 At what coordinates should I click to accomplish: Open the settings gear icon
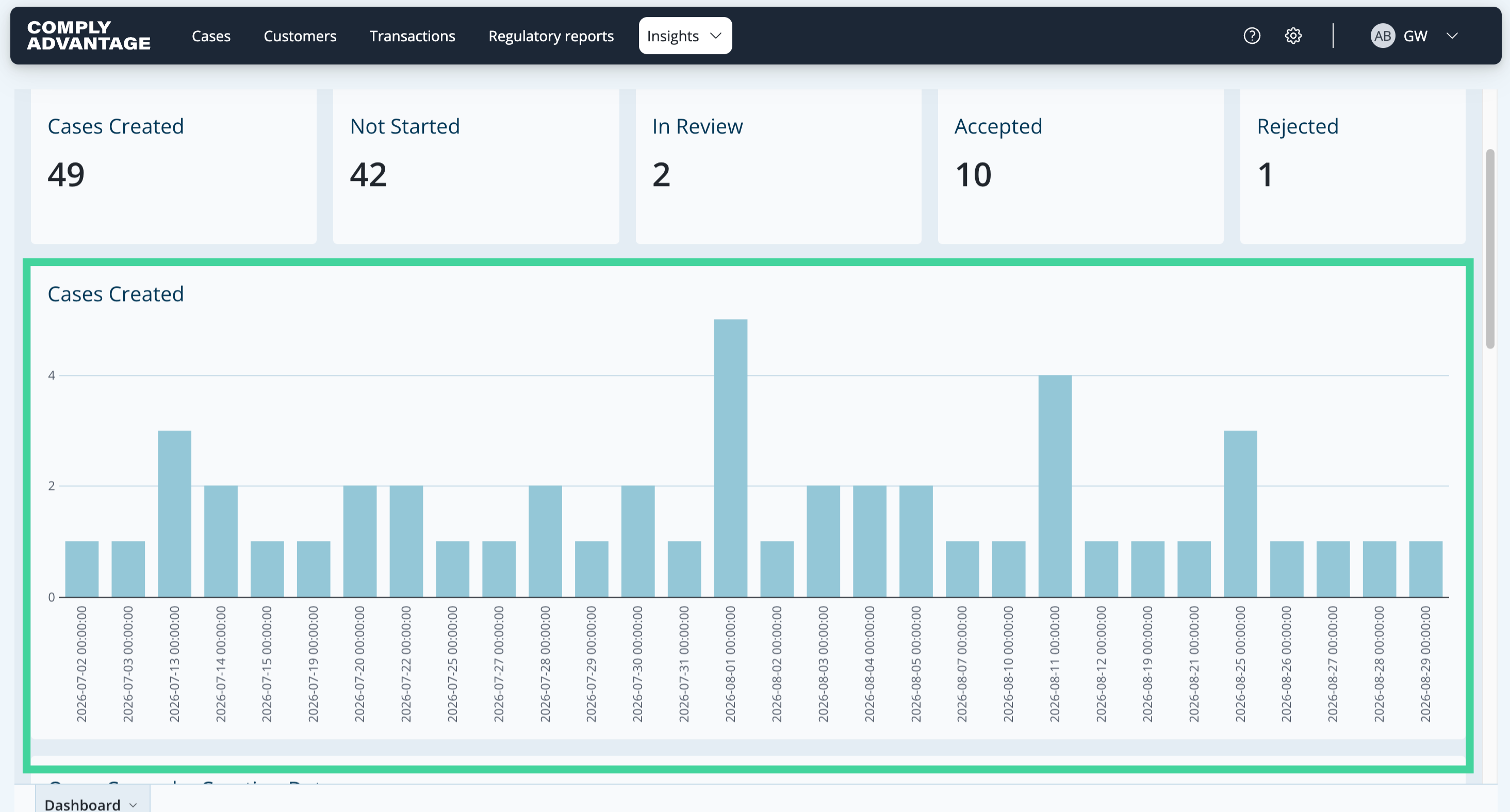pyautogui.click(x=1293, y=36)
